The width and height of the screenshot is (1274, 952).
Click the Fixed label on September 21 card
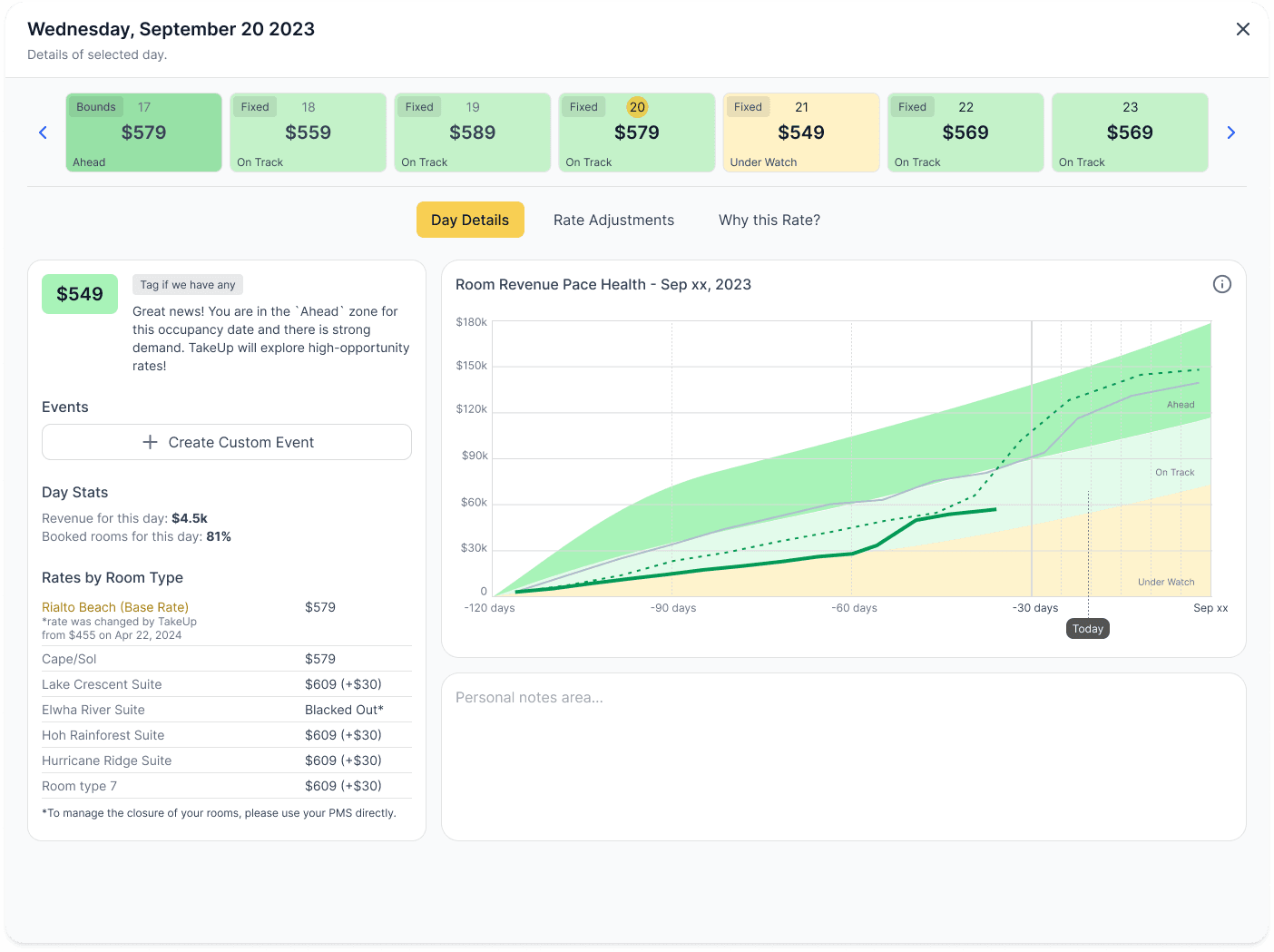click(x=748, y=106)
